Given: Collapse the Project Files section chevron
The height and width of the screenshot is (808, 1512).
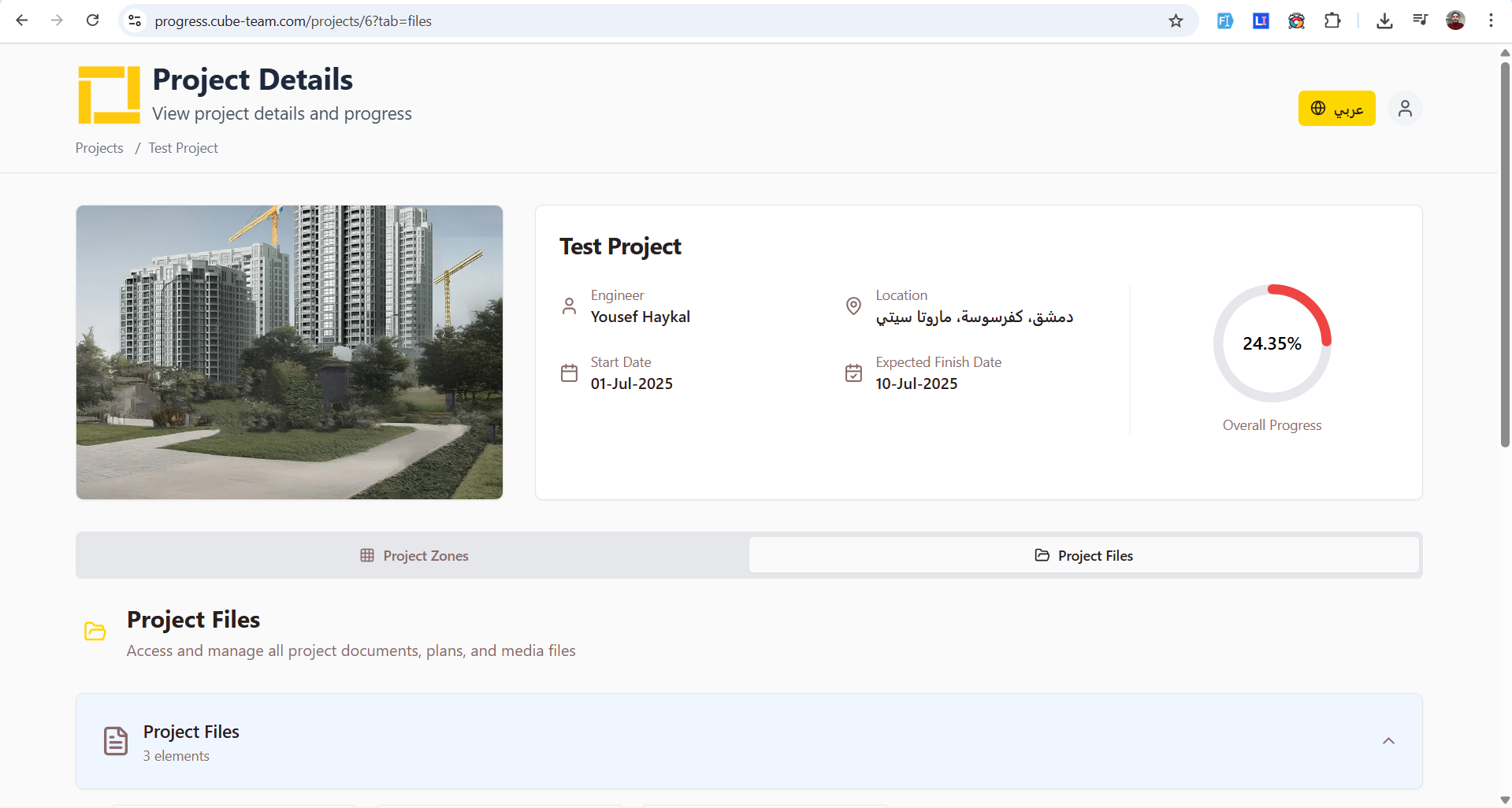Looking at the screenshot, I should [x=1388, y=741].
